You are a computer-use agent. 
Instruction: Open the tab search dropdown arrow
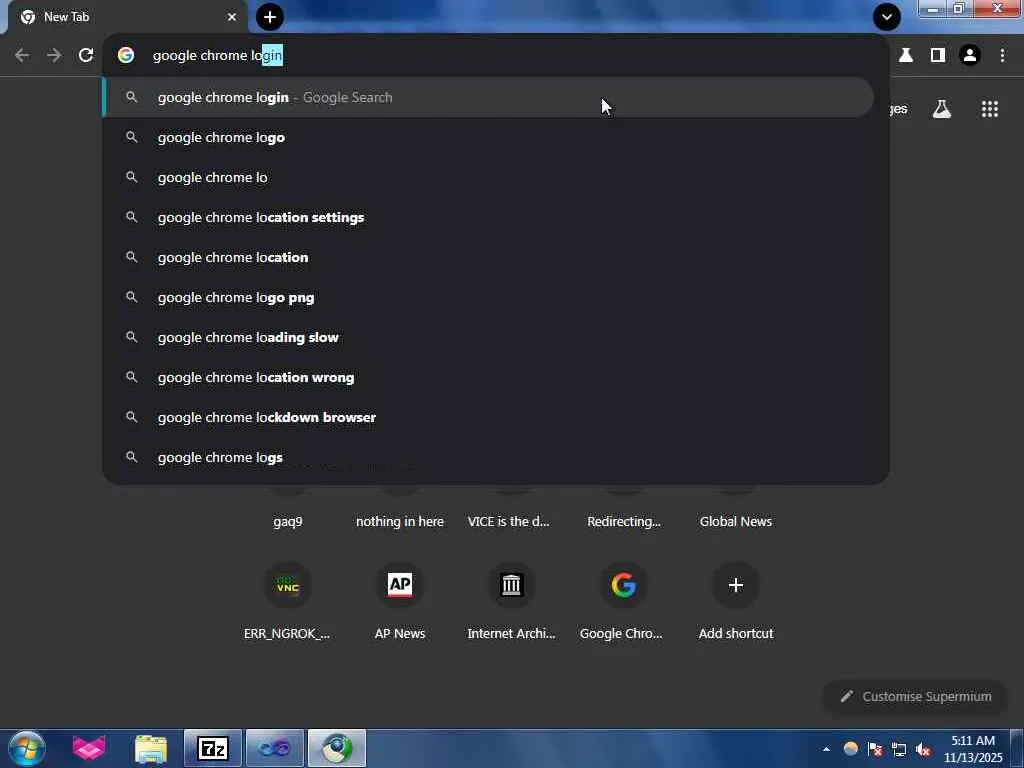(x=887, y=17)
